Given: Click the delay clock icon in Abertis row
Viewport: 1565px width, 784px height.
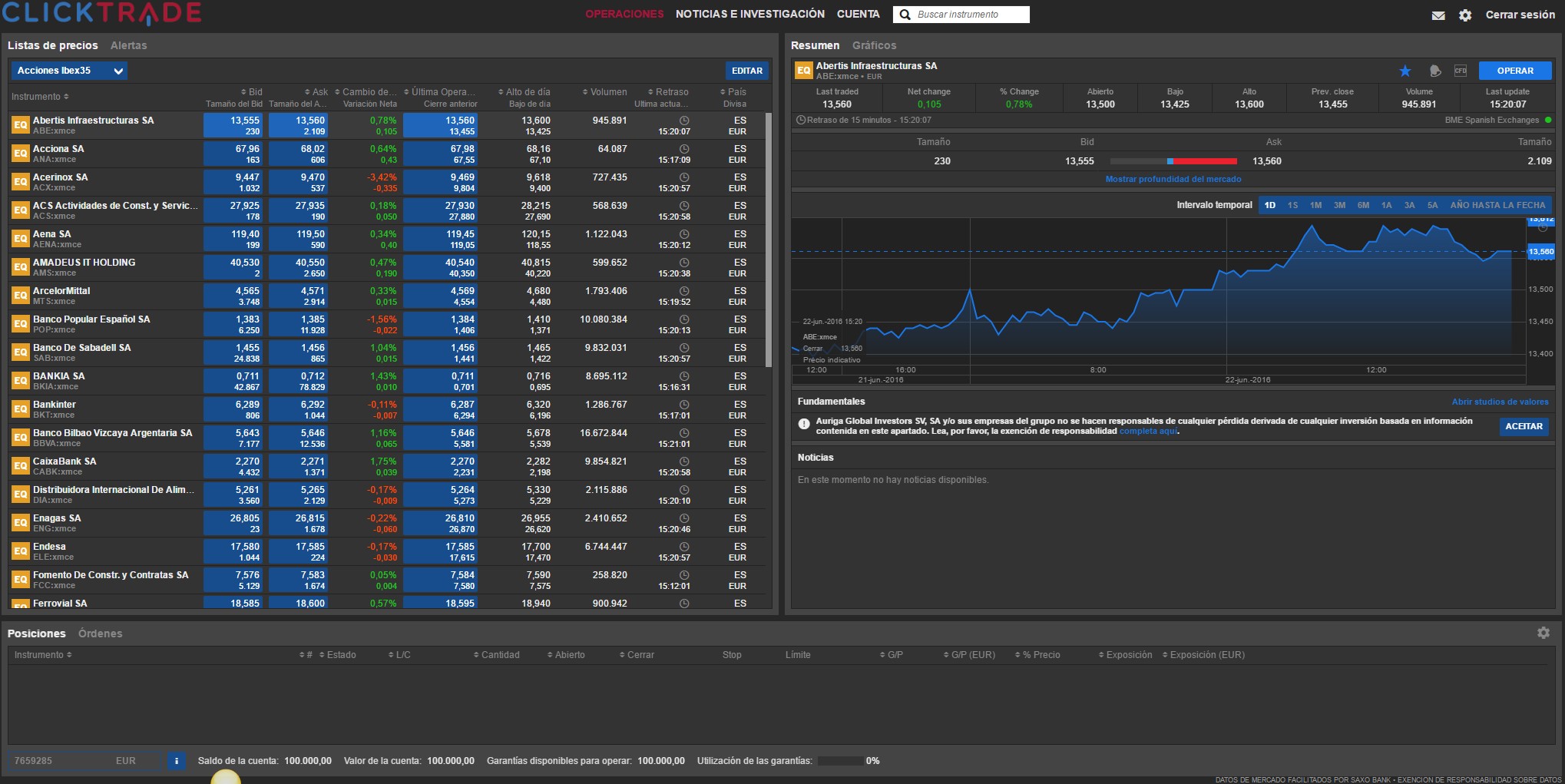Looking at the screenshot, I should click(684, 121).
